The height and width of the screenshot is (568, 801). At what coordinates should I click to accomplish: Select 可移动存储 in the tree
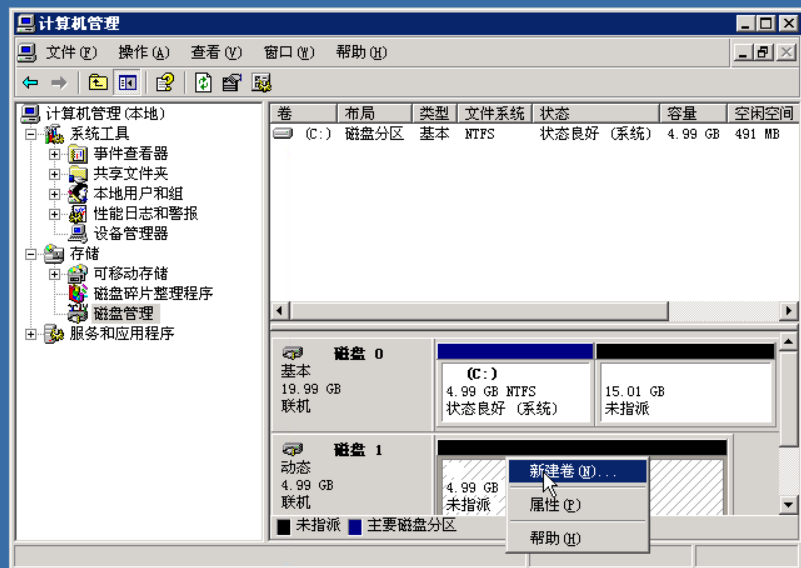(130, 273)
